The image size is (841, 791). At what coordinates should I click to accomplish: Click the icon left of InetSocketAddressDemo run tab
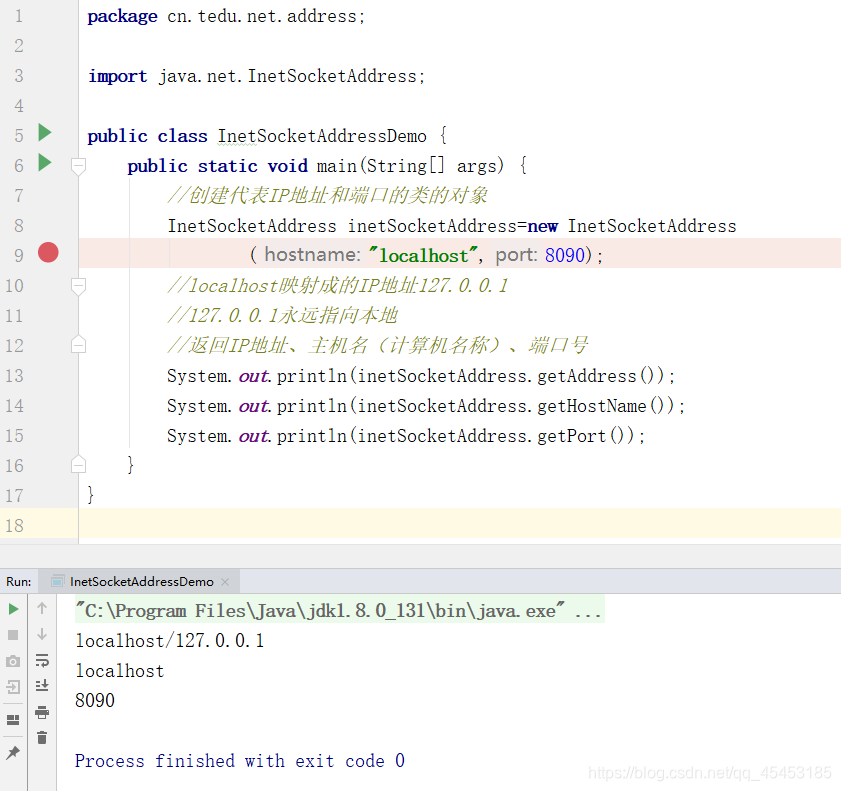click(57, 581)
